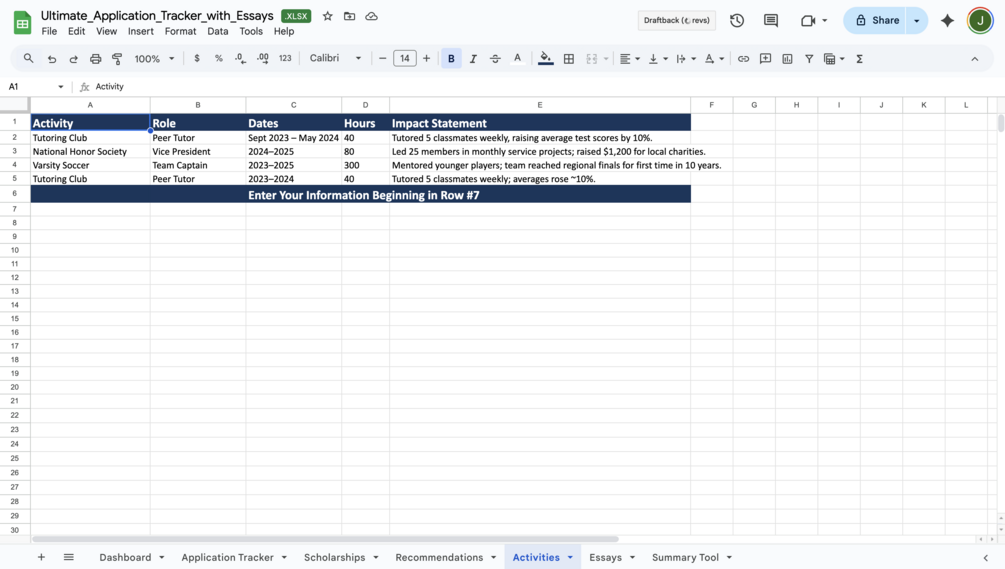Open the Google Sheets home icon
This screenshot has width=1005, height=569.
[x=22, y=22]
